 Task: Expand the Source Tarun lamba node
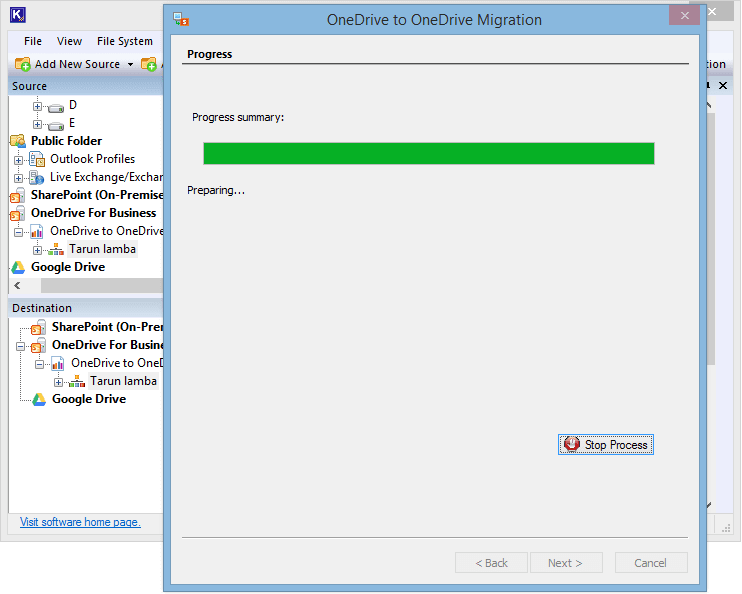tap(37, 250)
